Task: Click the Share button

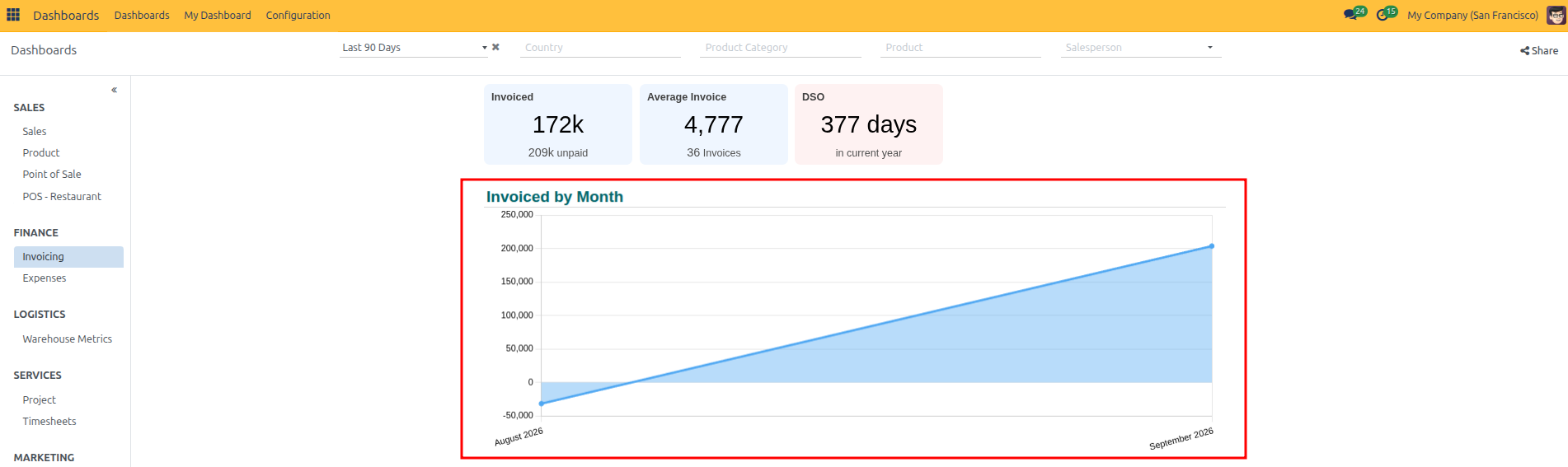Action: pos(1539,50)
